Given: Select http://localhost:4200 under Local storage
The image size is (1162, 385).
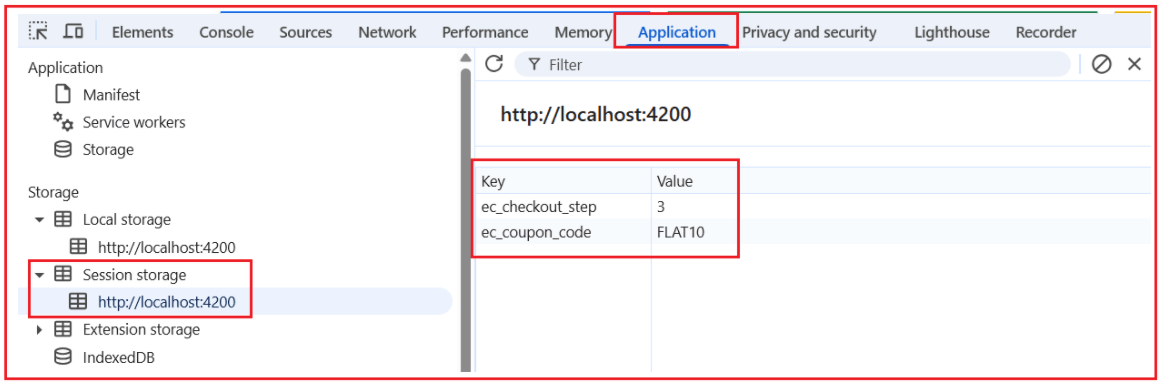Looking at the screenshot, I should click(x=167, y=248).
